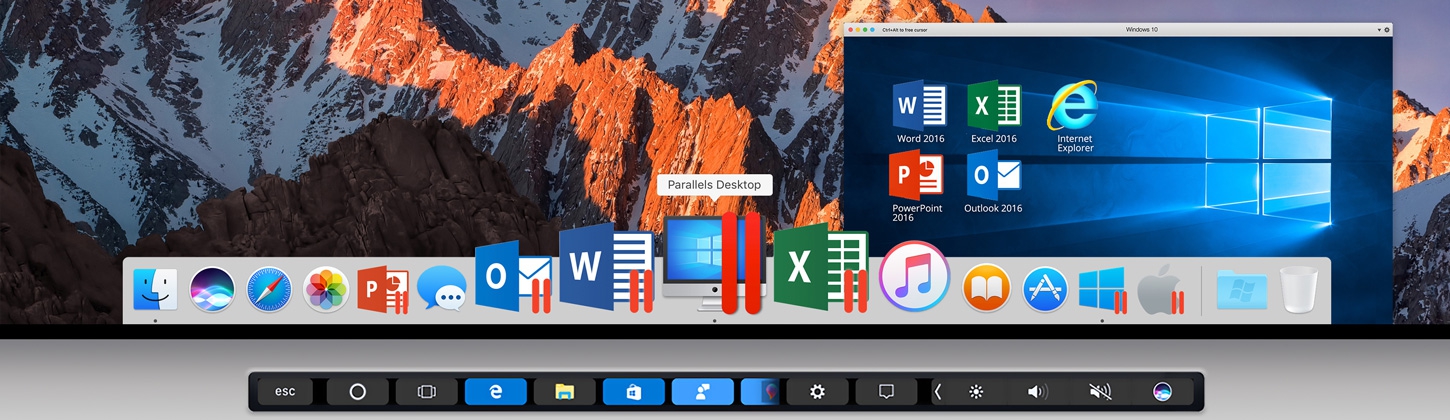1450x420 pixels.
Task: Open the Windows 10 VM Dock icon
Action: [x=1103, y=290]
